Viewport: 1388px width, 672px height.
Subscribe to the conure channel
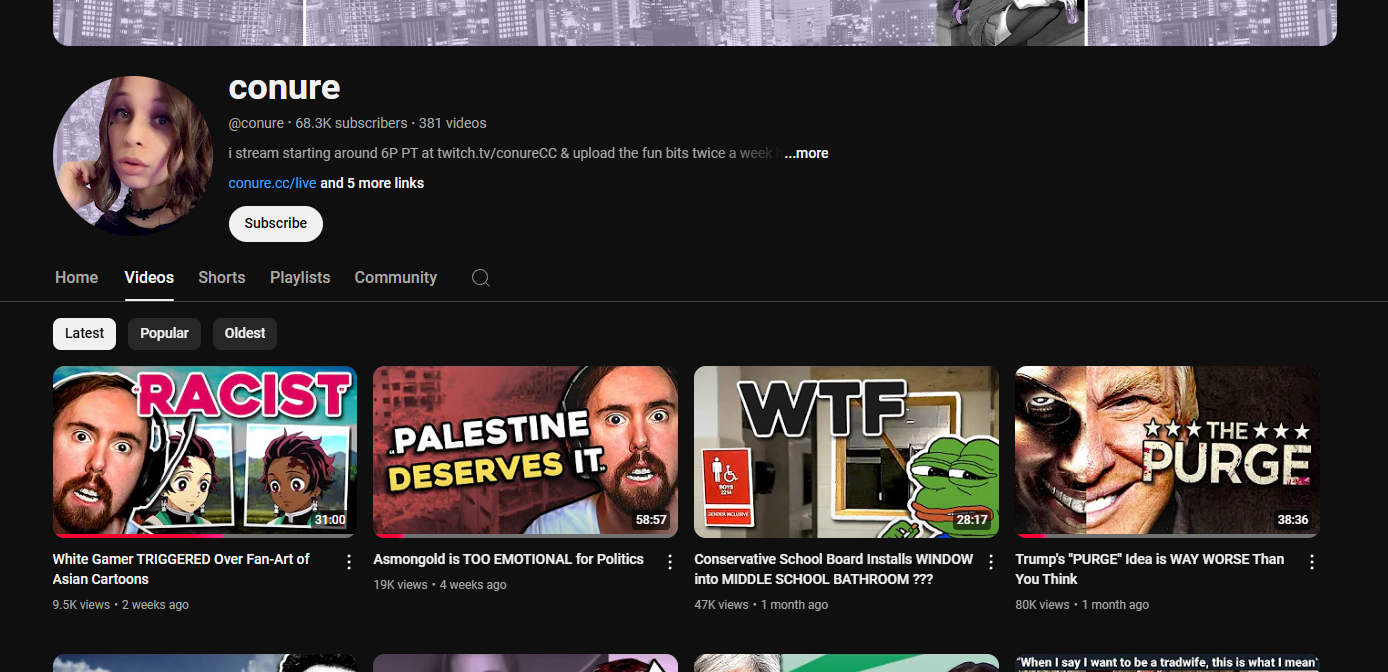click(276, 224)
